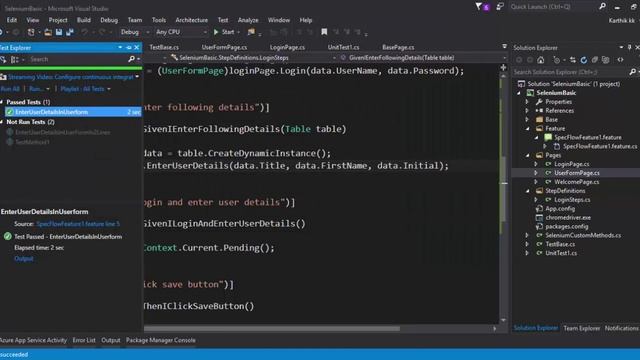Screen dimensions: 640x360
Task: Click the Start debug button label
Action: pos(228,32)
